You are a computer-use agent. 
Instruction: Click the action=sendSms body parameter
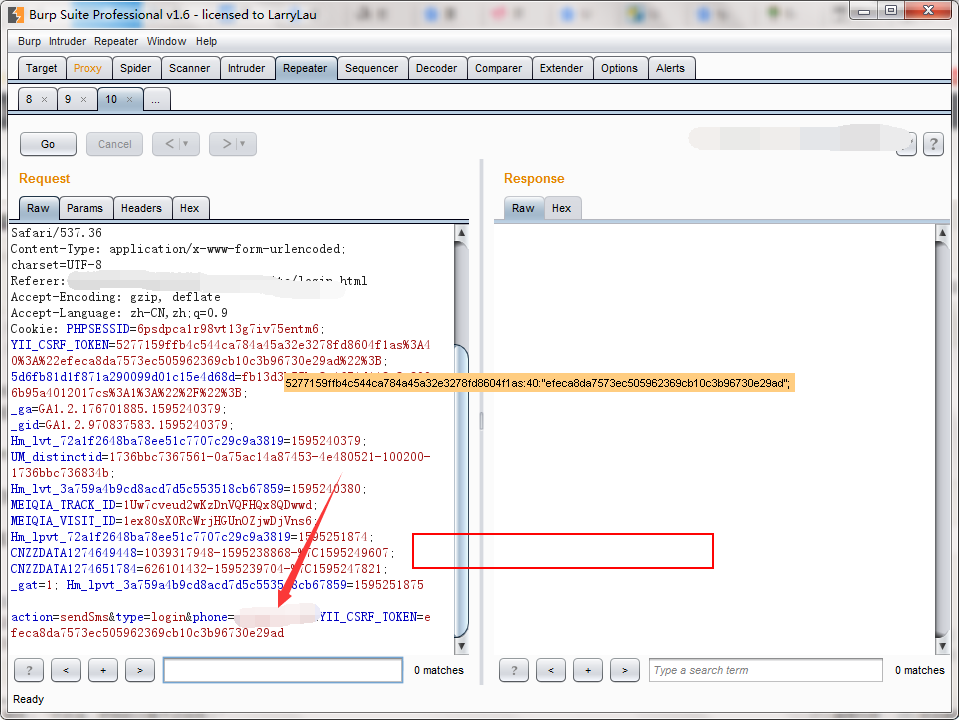pos(59,617)
